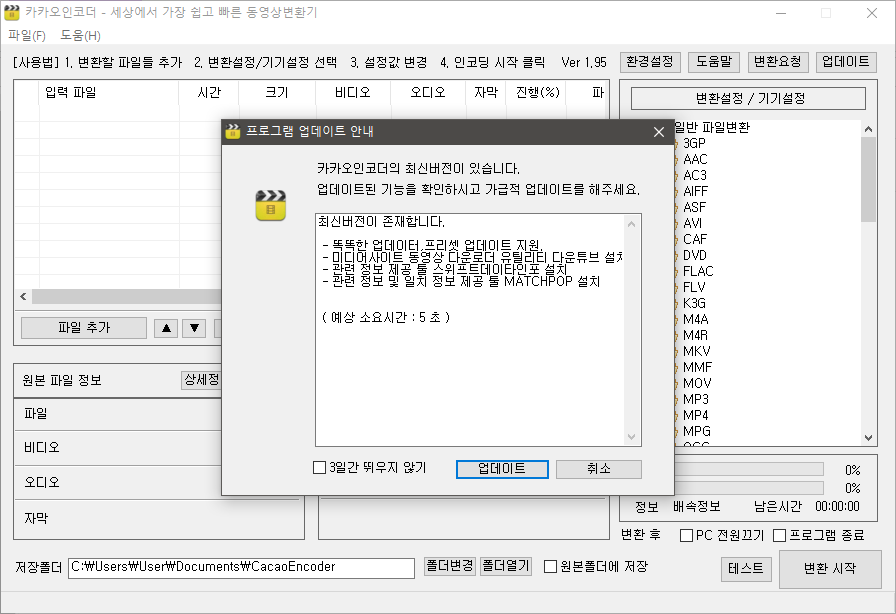This screenshot has height=614, width=896.
Task: Click the 저장폴더 path input field
Action: pyautogui.click(x=241, y=568)
